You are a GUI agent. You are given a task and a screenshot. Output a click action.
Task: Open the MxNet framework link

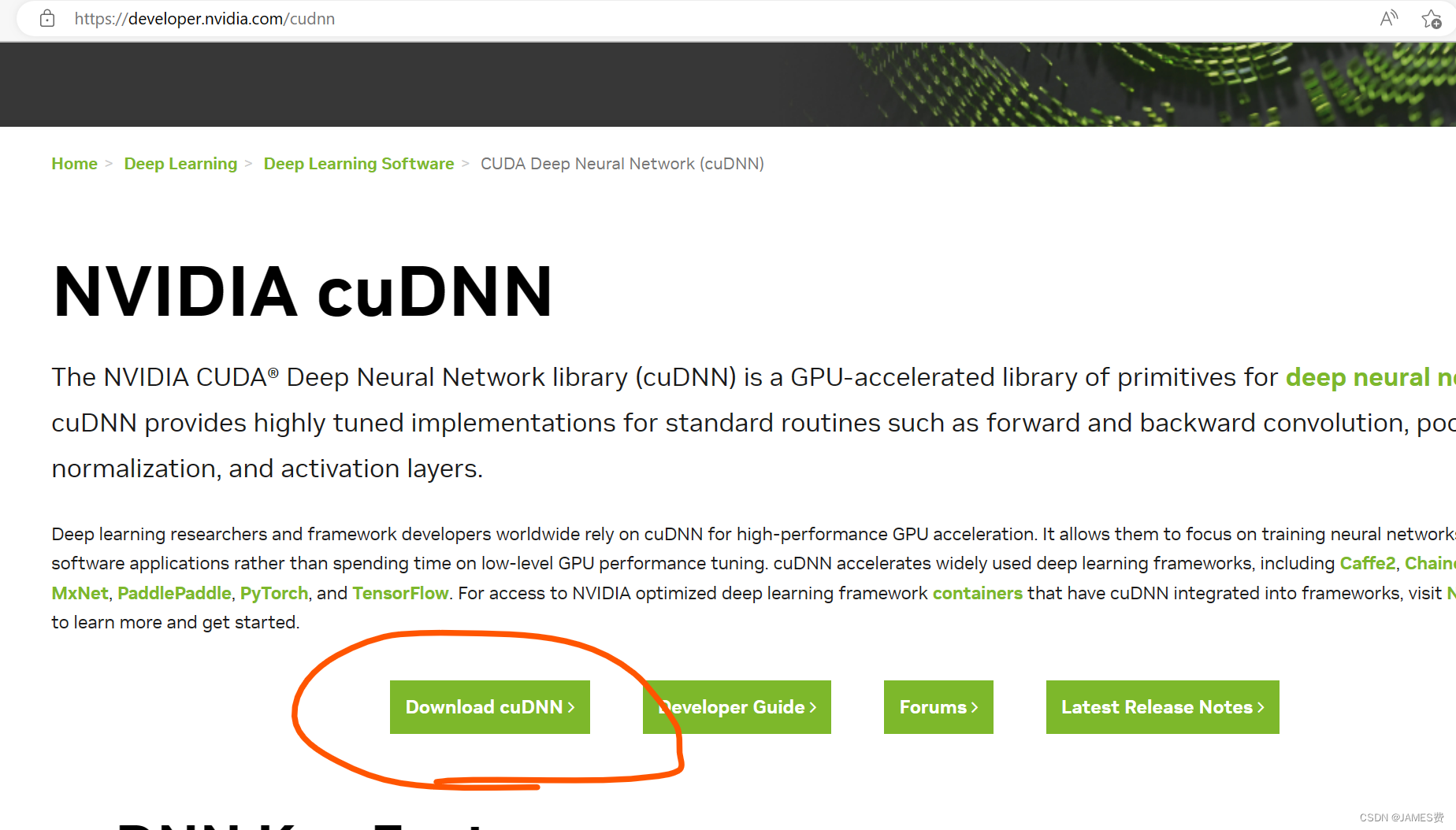(x=80, y=593)
